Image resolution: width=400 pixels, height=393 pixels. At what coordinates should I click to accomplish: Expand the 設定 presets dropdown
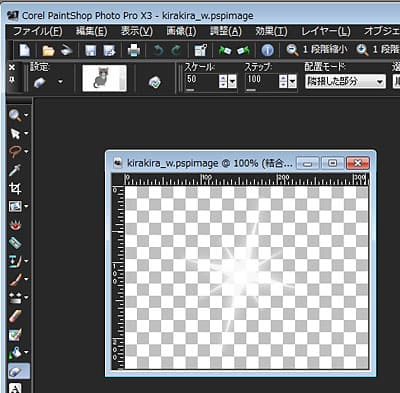click(60, 81)
